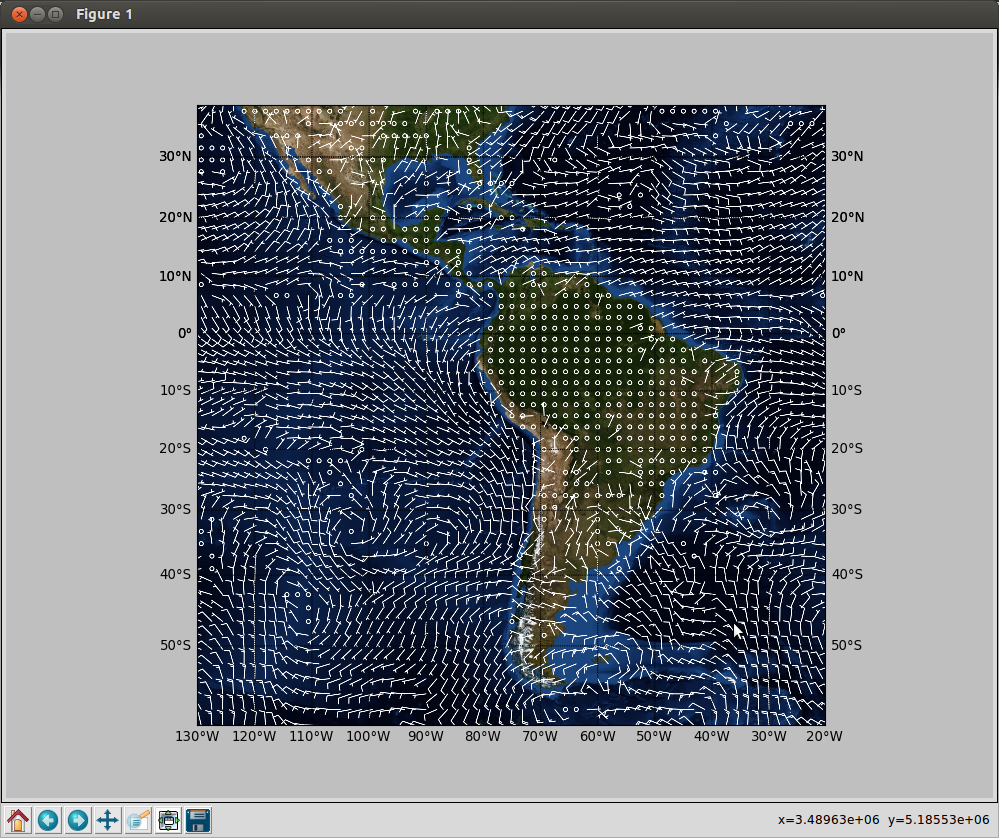Close the Figure 1 window
The height and width of the screenshot is (838, 999).
point(19,14)
